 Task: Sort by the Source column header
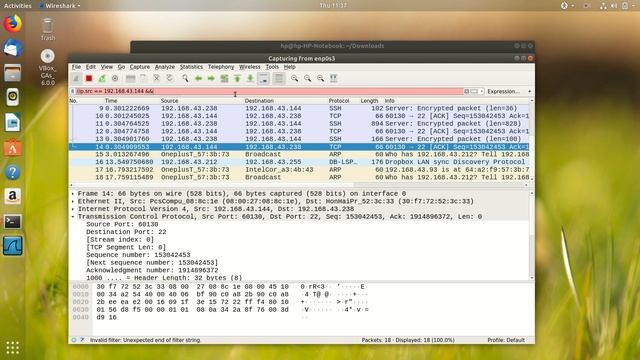[x=169, y=101]
